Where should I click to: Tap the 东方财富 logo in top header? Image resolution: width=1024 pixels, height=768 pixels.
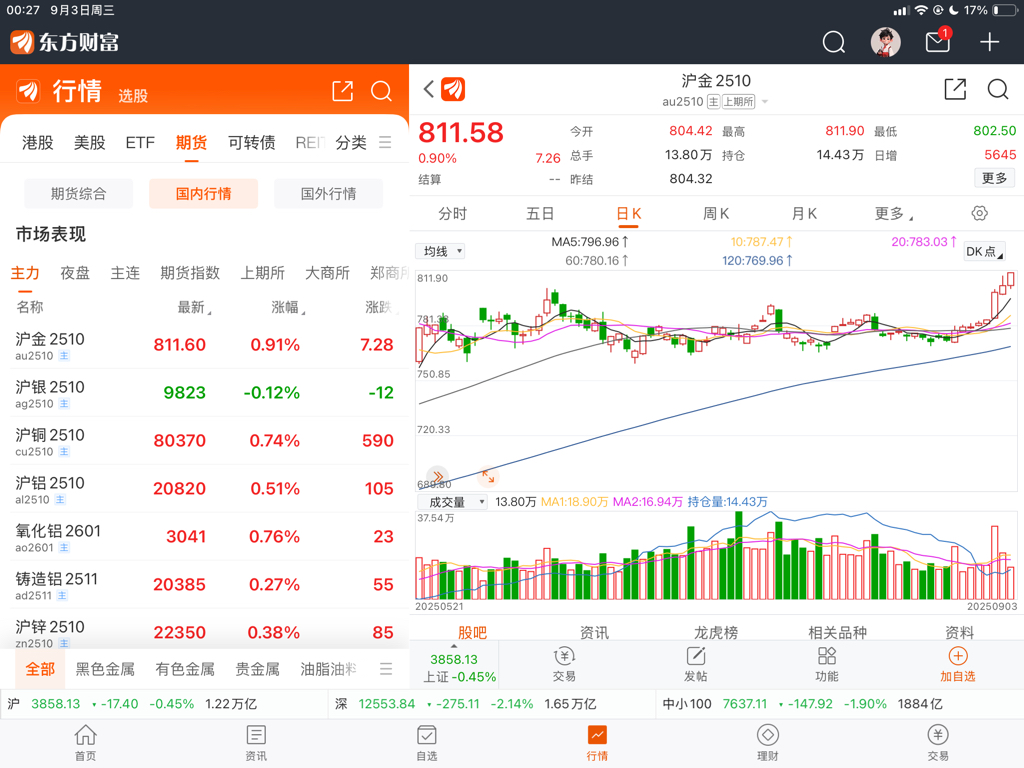[65, 42]
